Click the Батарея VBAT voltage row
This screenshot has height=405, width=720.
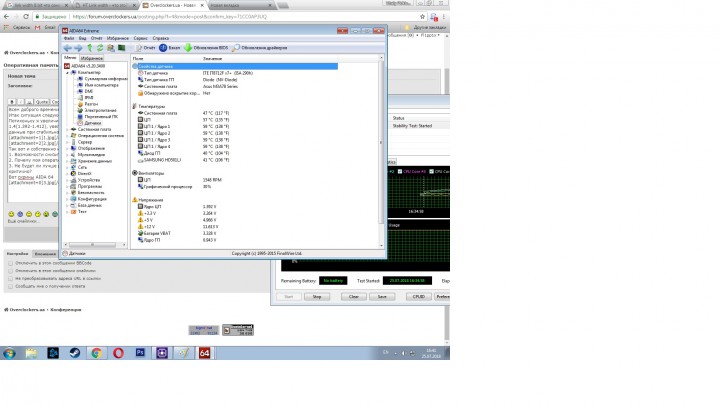coord(177,233)
